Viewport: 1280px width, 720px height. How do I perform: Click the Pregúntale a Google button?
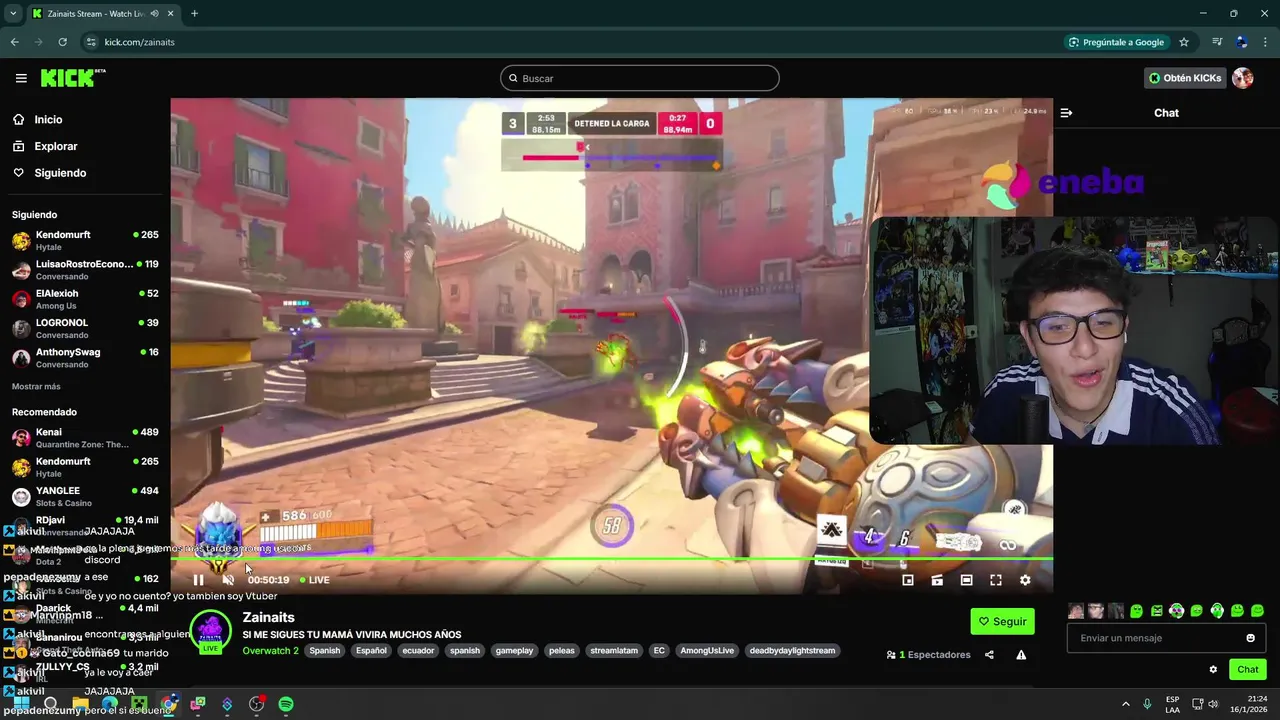point(1116,42)
